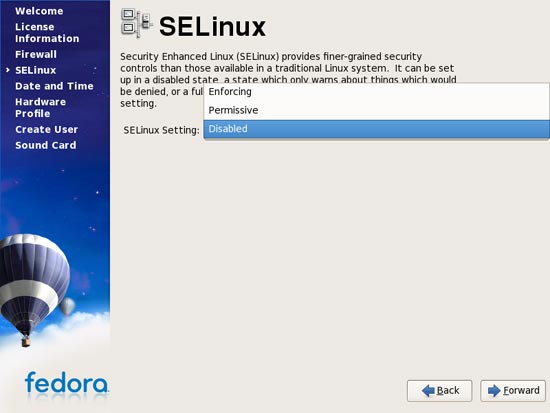Viewport: 550px width, 413px height.
Task: Go to the Firewall step
Action: point(36,54)
